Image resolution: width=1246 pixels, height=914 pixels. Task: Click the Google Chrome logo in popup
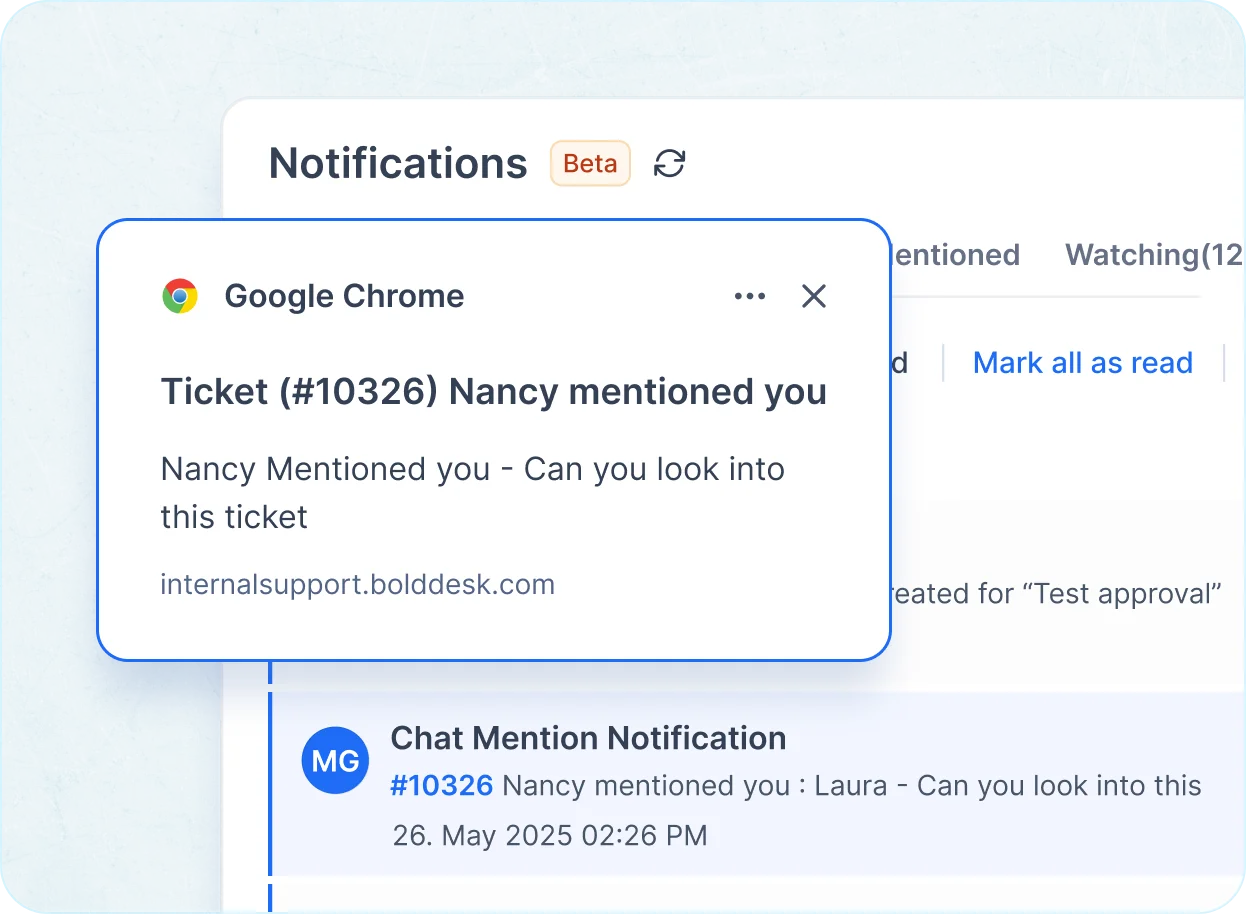[180, 296]
